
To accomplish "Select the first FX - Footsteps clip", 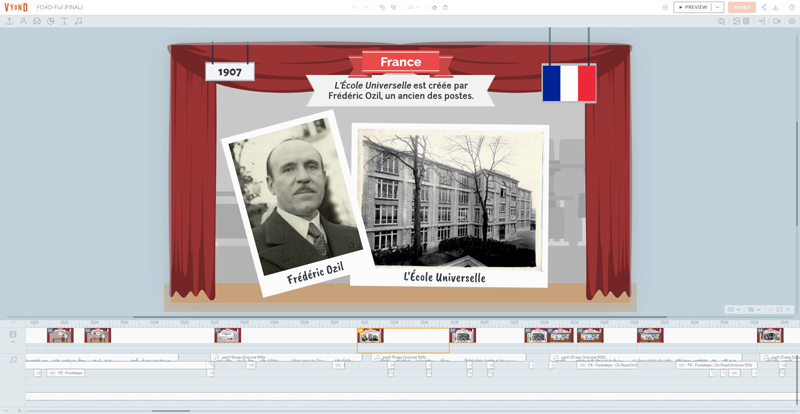I will 66,373.
